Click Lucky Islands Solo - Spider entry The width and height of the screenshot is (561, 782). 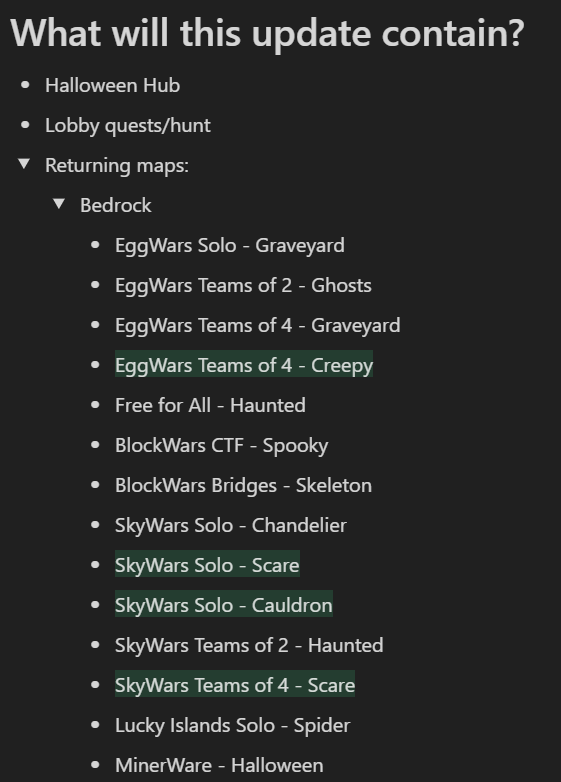click(233, 726)
